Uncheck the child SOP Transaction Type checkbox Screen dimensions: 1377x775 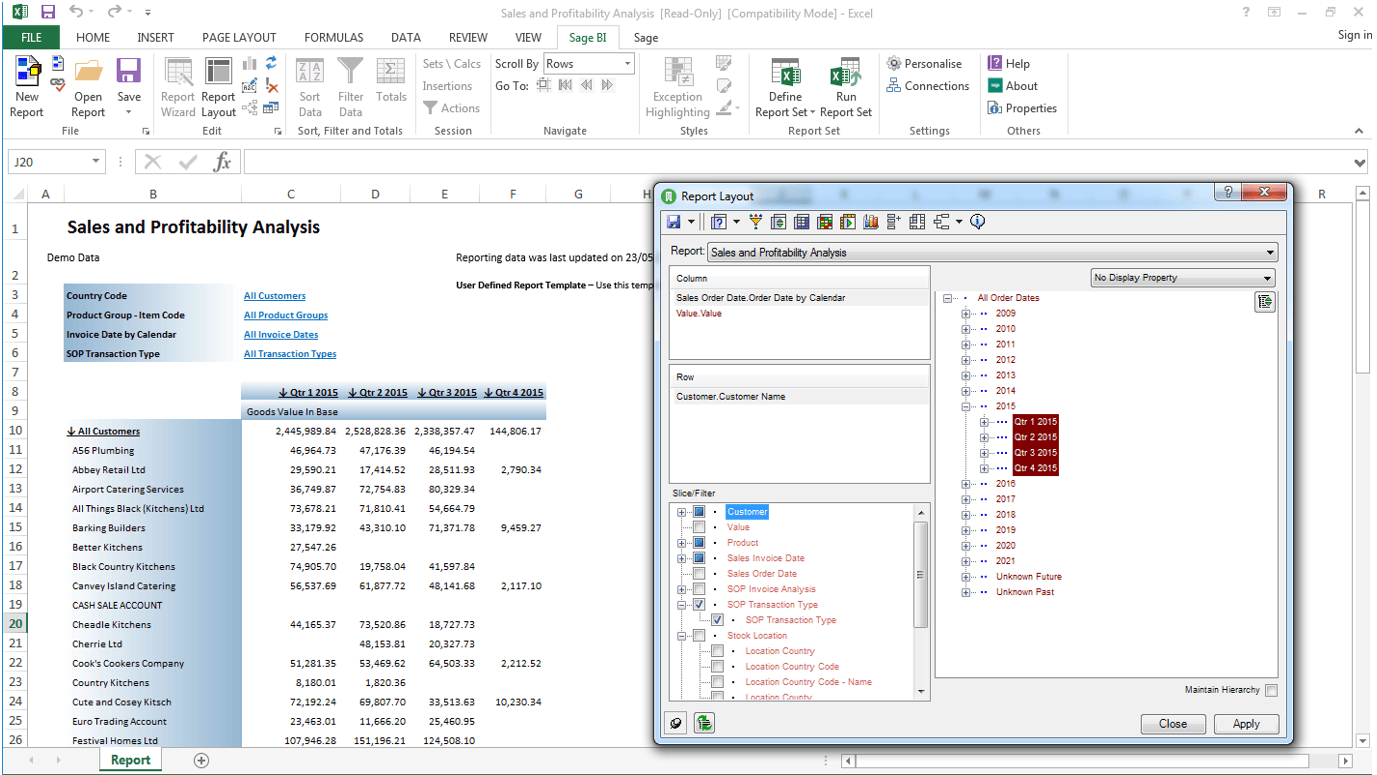click(717, 620)
